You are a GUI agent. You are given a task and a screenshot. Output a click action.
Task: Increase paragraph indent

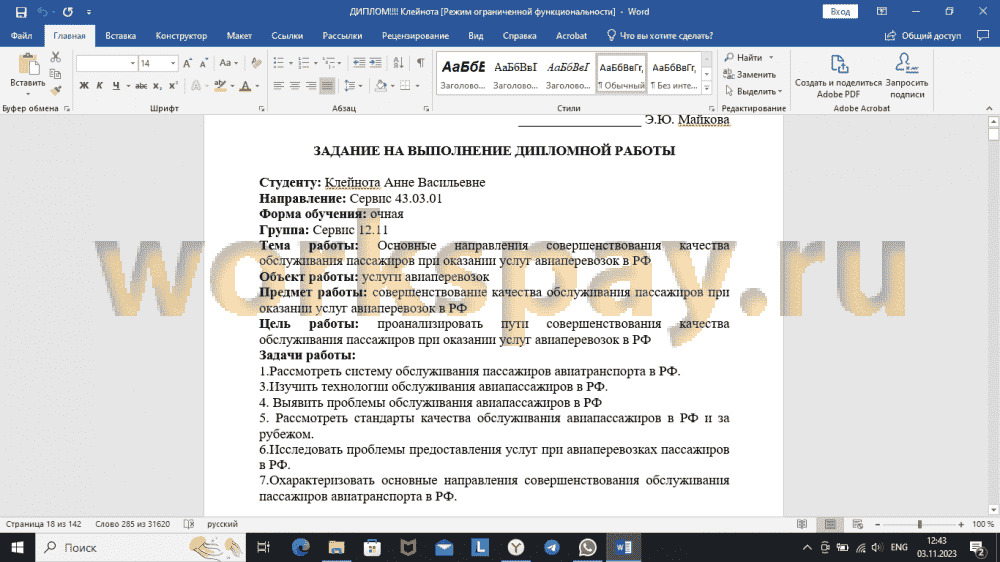tap(376, 63)
